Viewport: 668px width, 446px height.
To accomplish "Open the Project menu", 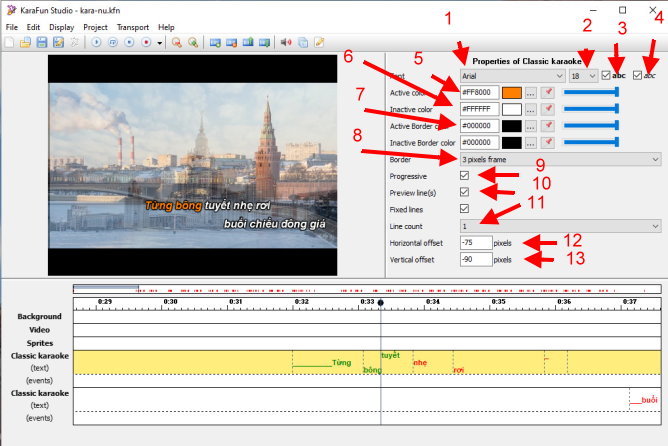I will pyautogui.click(x=96, y=27).
